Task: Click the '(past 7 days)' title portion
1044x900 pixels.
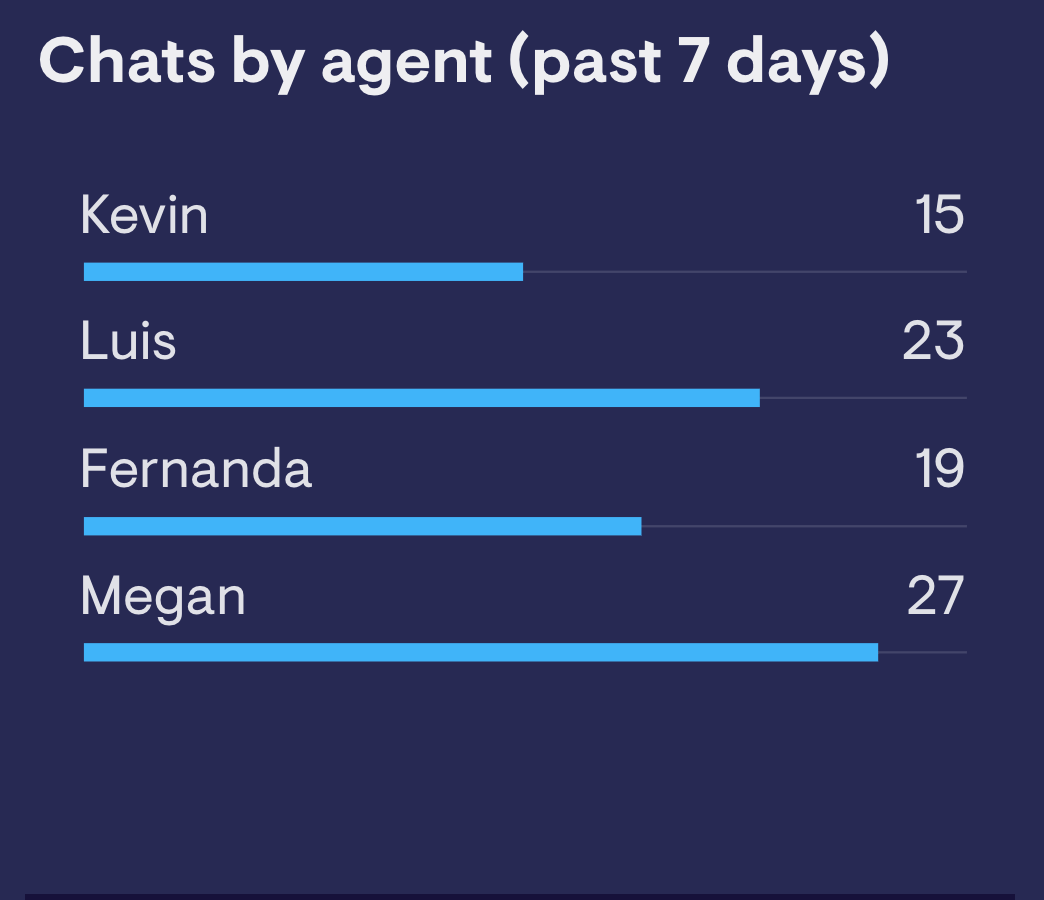Action: coord(699,63)
